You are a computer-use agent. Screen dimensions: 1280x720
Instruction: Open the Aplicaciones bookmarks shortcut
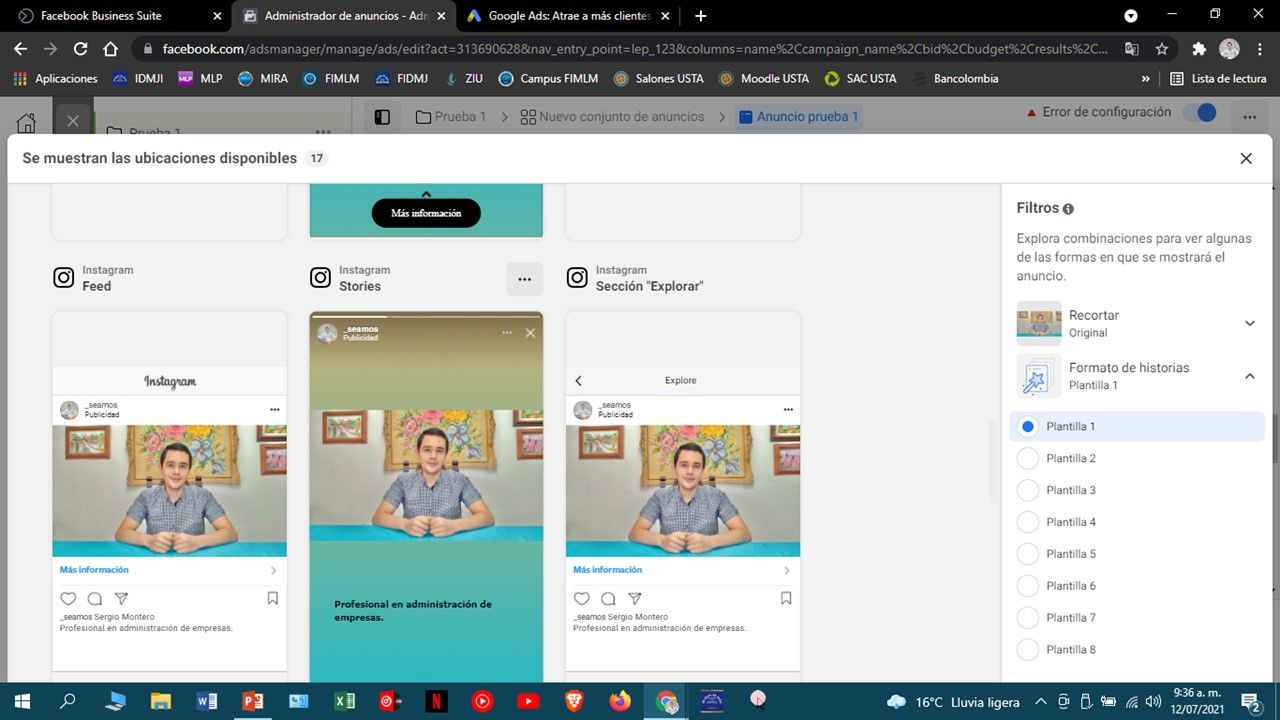[x=56, y=78]
